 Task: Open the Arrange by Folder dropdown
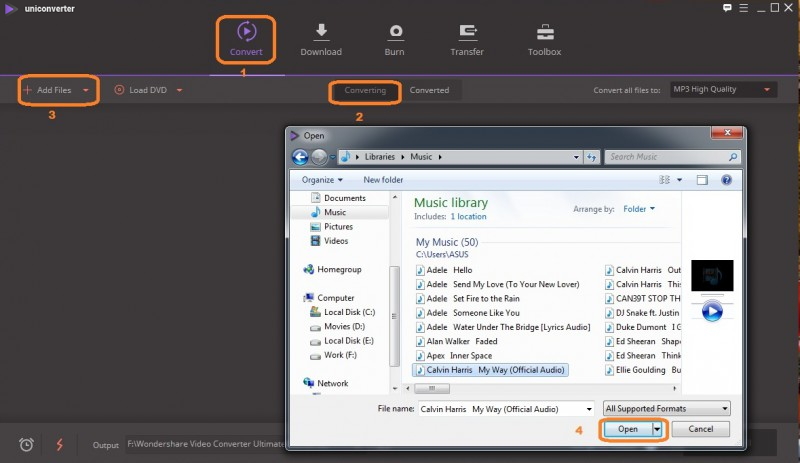(639, 209)
